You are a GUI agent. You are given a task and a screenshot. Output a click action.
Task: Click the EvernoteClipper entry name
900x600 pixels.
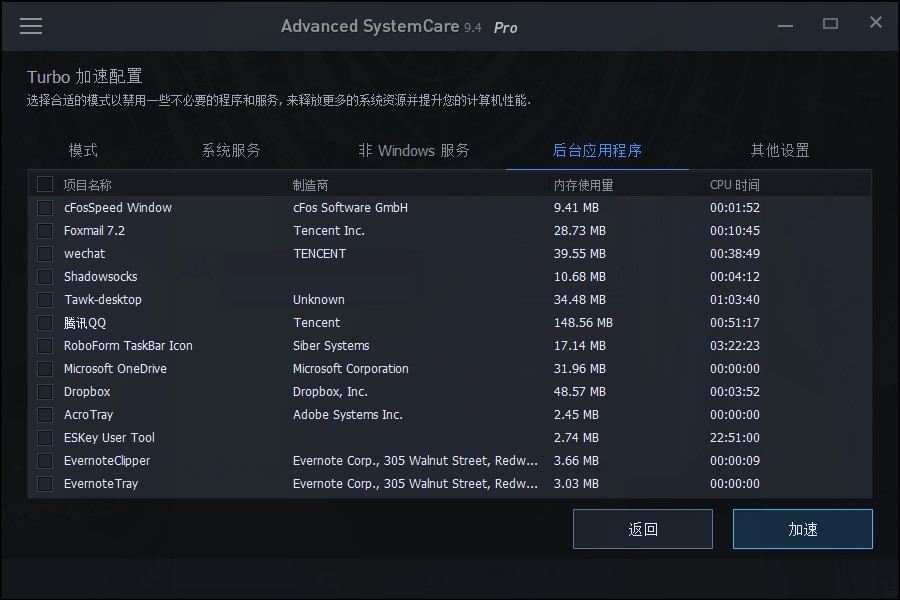pyautogui.click(x=107, y=460)
